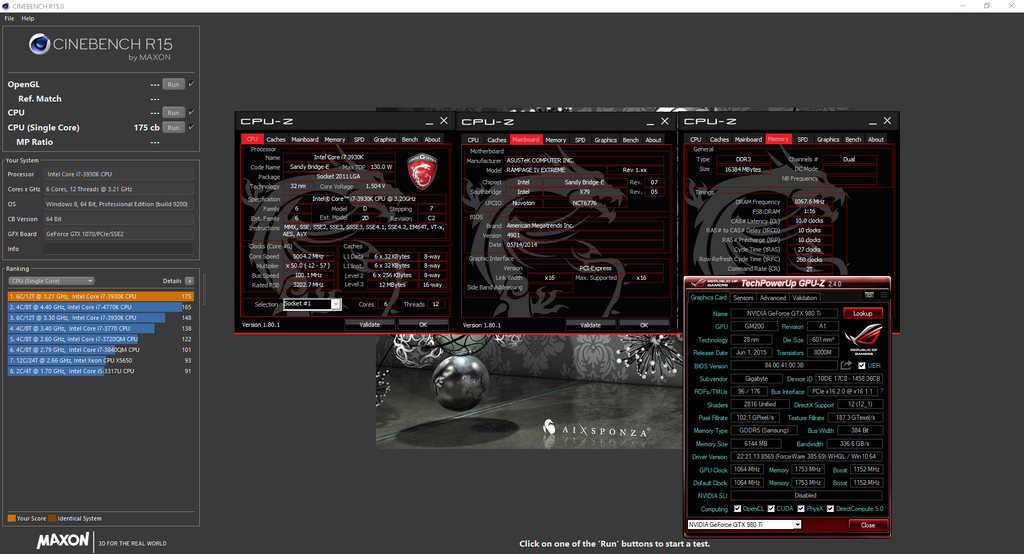
Task: Open the NVIDIA GeForce GTX 980 Ti GPU dropdown
Action: pos(744,525)
